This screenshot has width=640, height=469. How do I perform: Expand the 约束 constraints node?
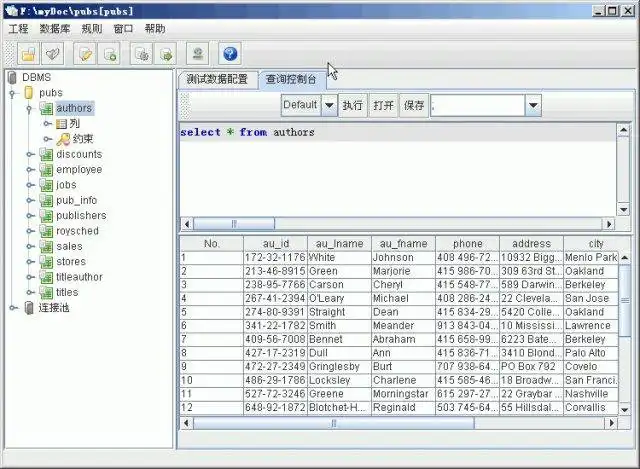point(48,139)
